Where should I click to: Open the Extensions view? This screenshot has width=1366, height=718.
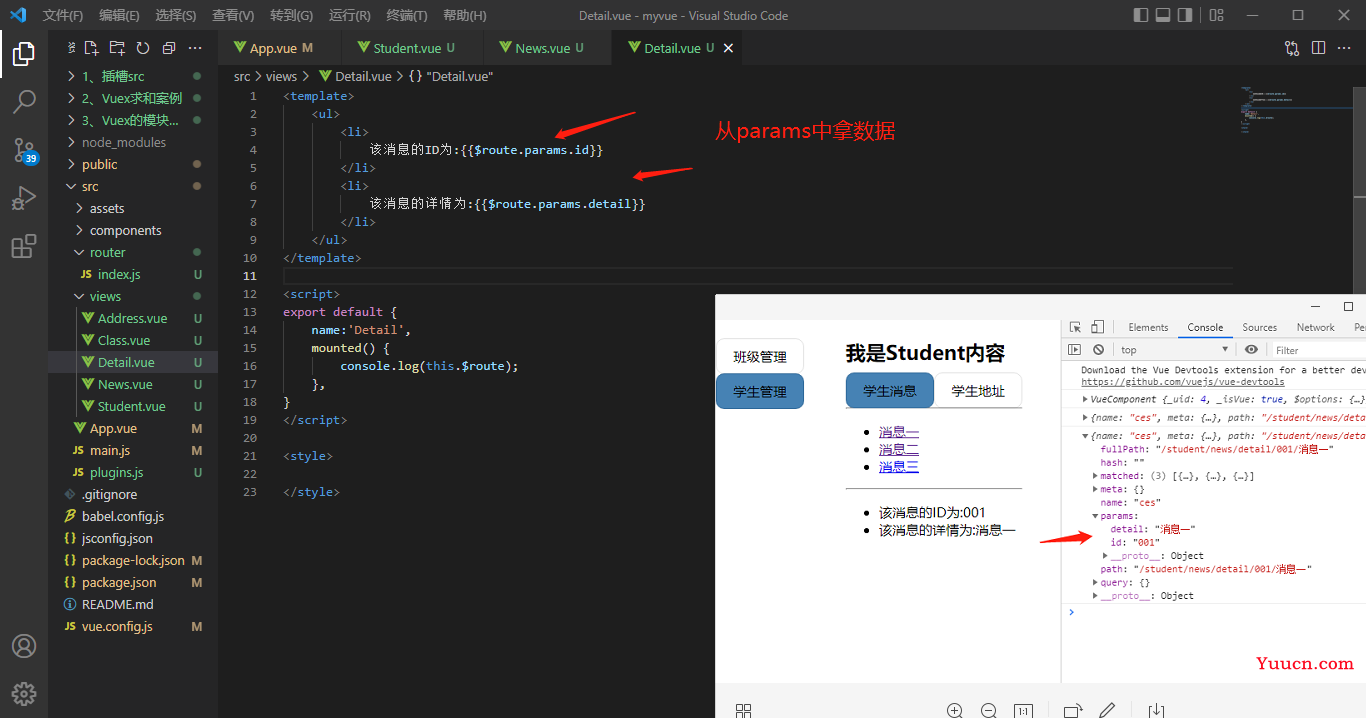[x=24, y=246]
